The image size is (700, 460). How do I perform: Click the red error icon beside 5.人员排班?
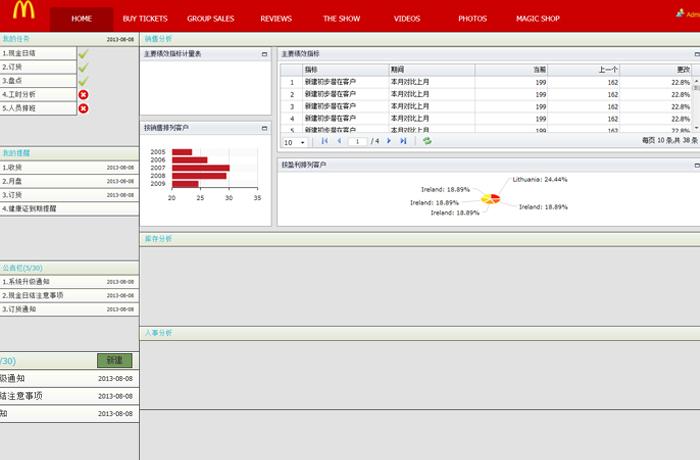[83, 108]
